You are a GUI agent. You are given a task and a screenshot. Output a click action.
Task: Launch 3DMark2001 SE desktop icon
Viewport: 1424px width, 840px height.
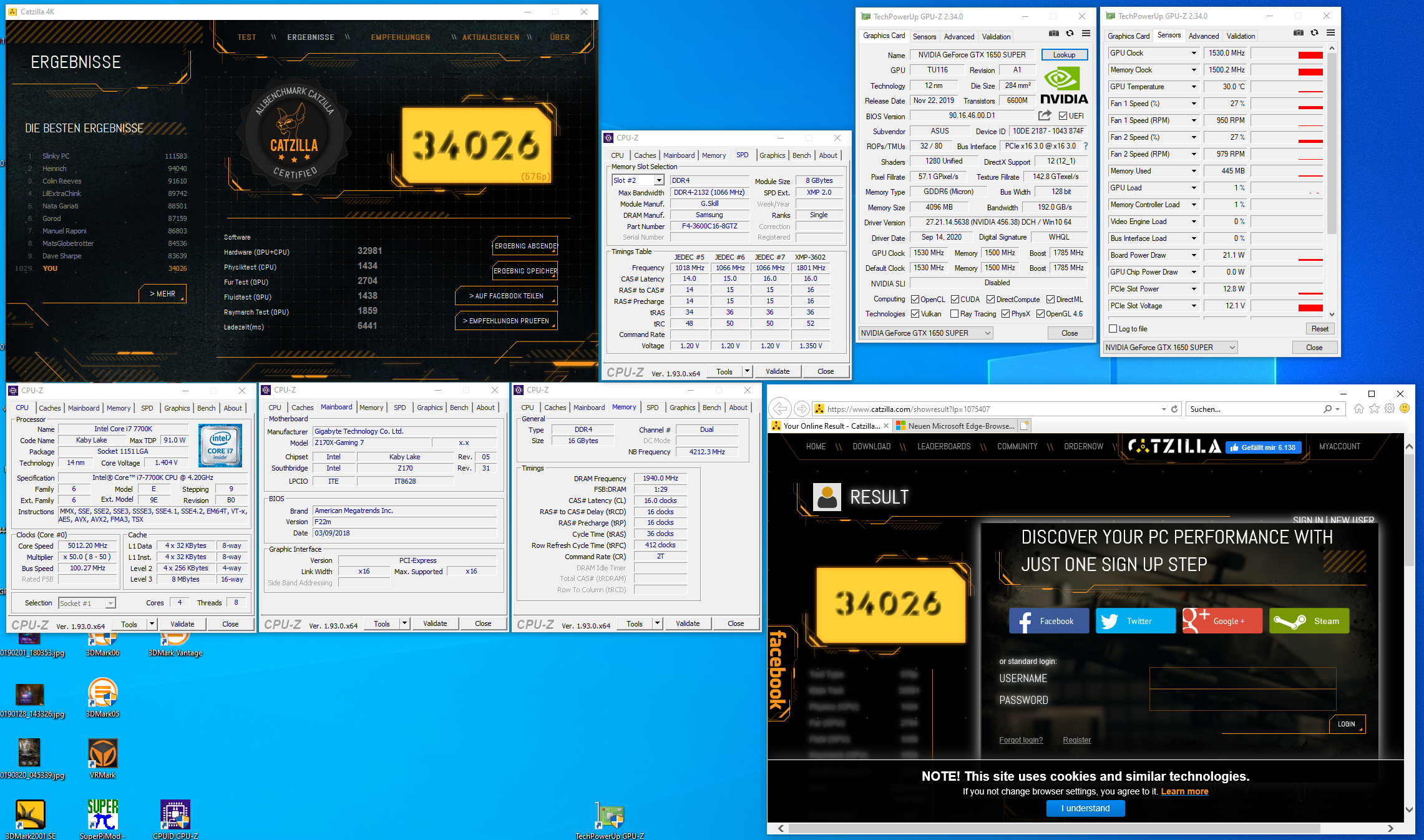(x=30, y=819)
